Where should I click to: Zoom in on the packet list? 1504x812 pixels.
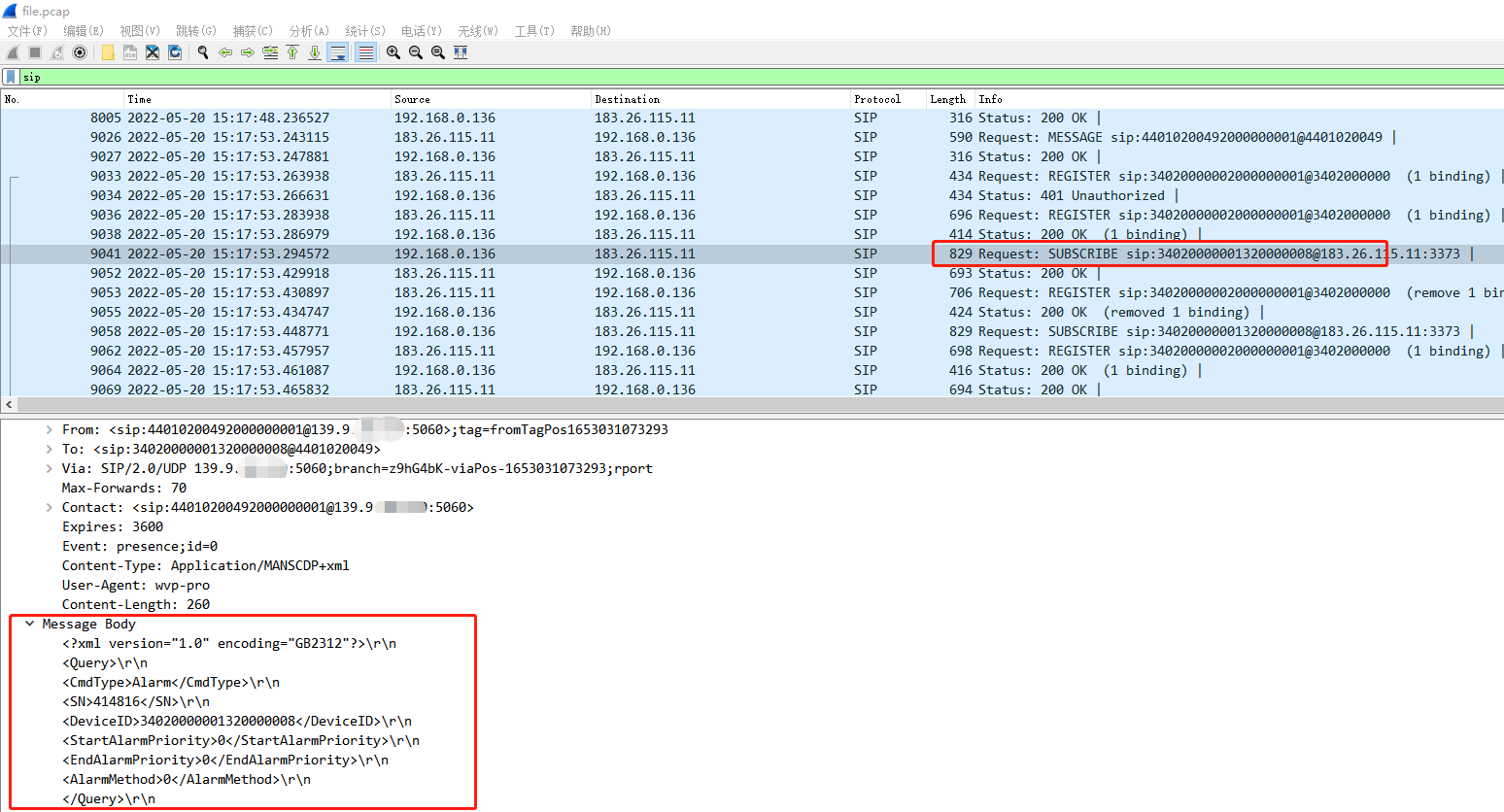(393, 52)
